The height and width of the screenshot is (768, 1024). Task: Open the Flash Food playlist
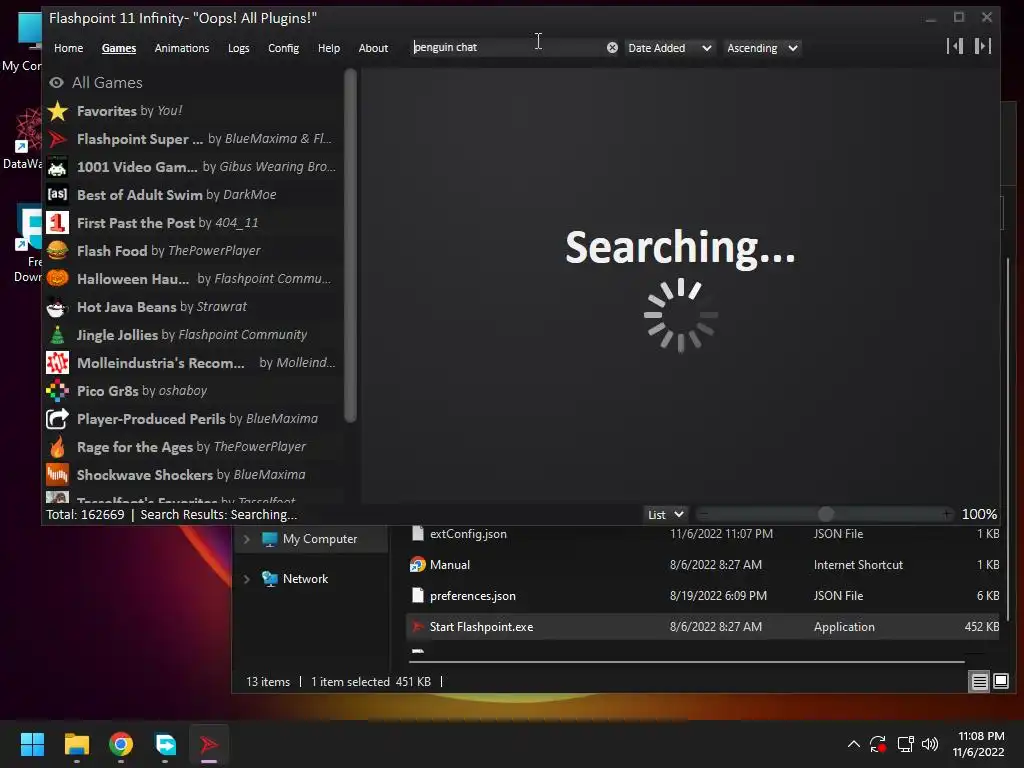coord(193,251)
